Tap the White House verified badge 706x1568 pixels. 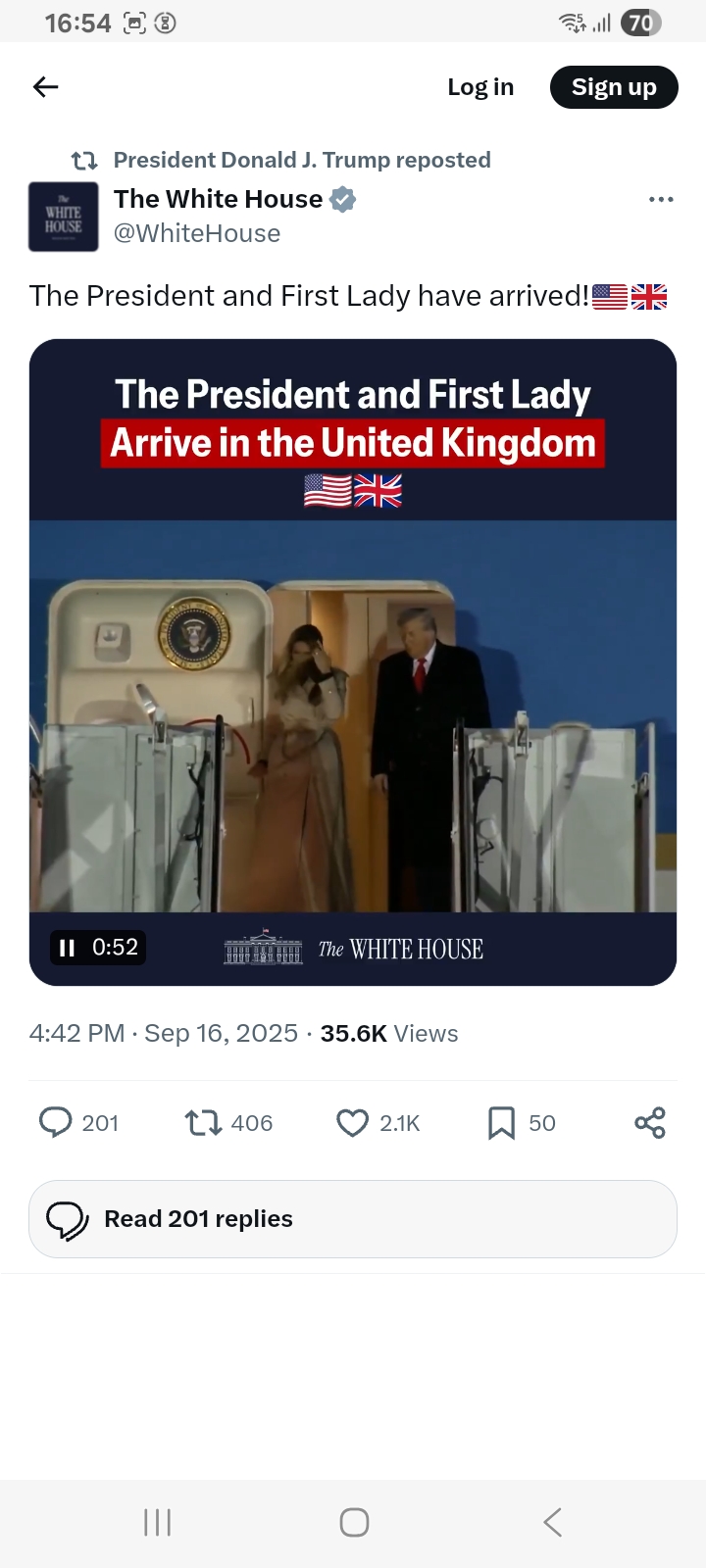point(342,199)
